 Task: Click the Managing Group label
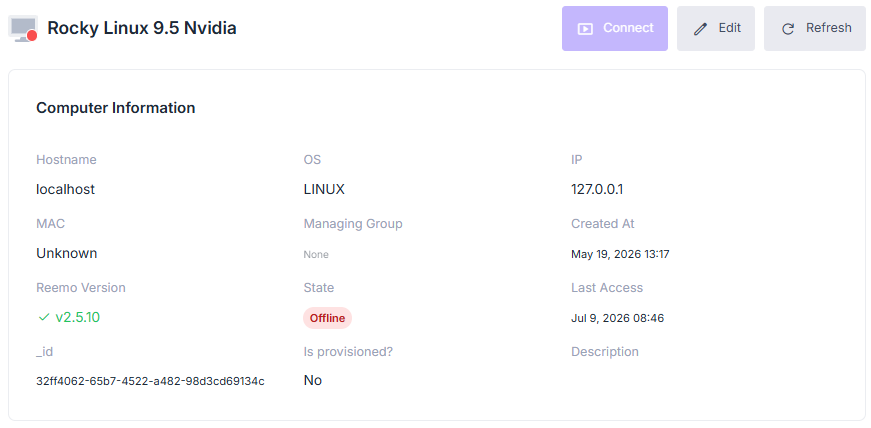click(353, 224)
